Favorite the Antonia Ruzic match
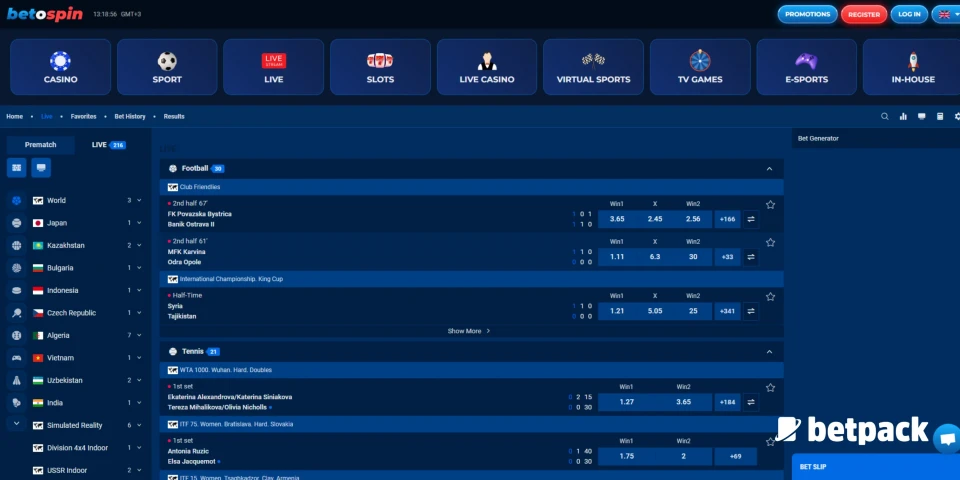This screenshot has width=960, height=480. 770,441
